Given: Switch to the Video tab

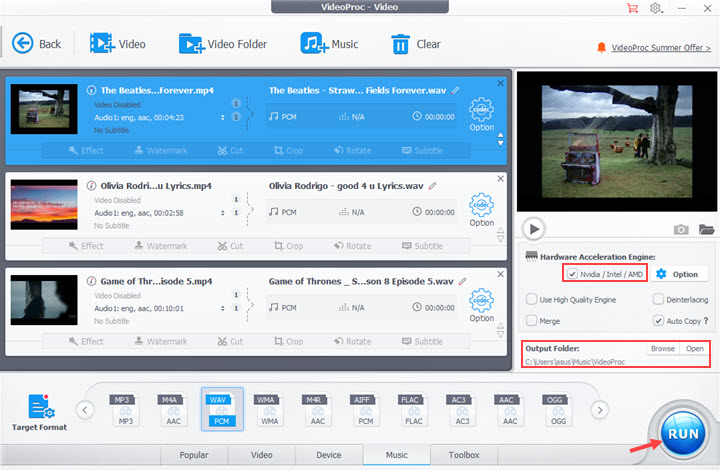Looking at the screenshot, I should (x=261, y=455).
